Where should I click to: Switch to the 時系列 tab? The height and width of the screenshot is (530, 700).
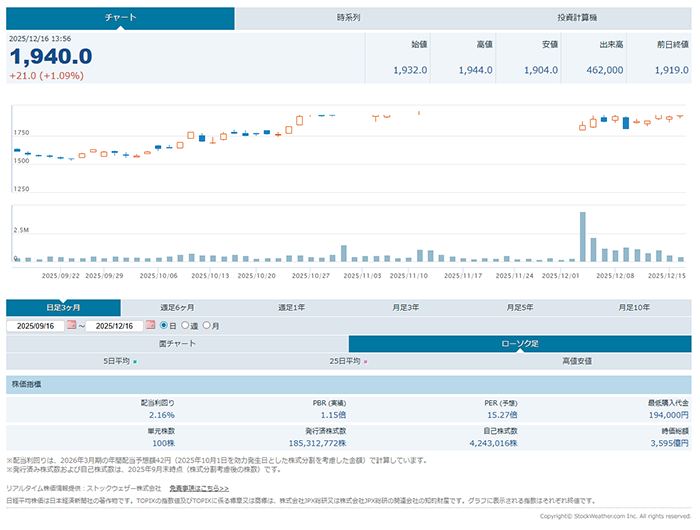[x=348, y=18]
